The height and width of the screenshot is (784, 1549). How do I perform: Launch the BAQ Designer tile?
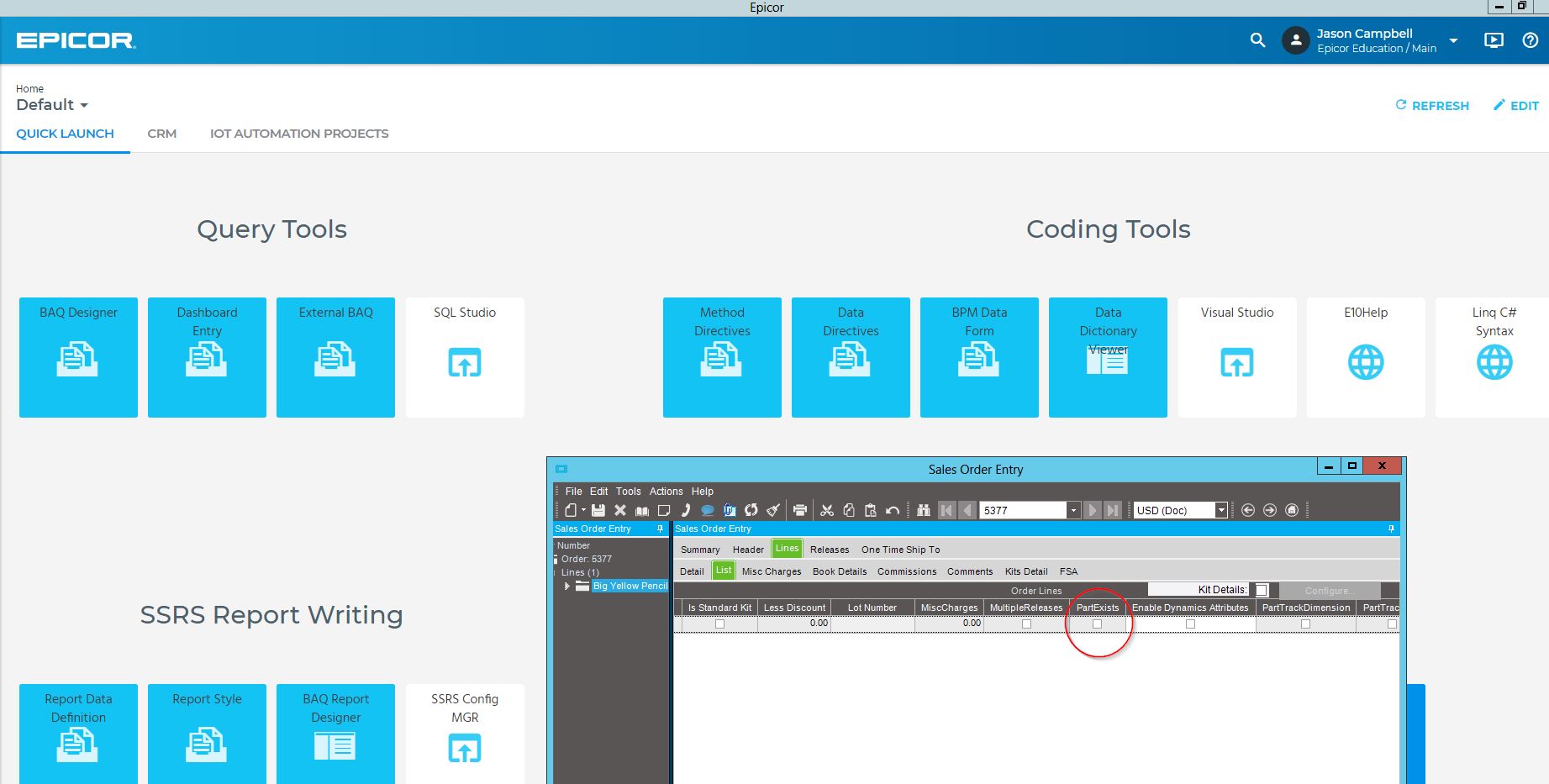coord(78,357)
